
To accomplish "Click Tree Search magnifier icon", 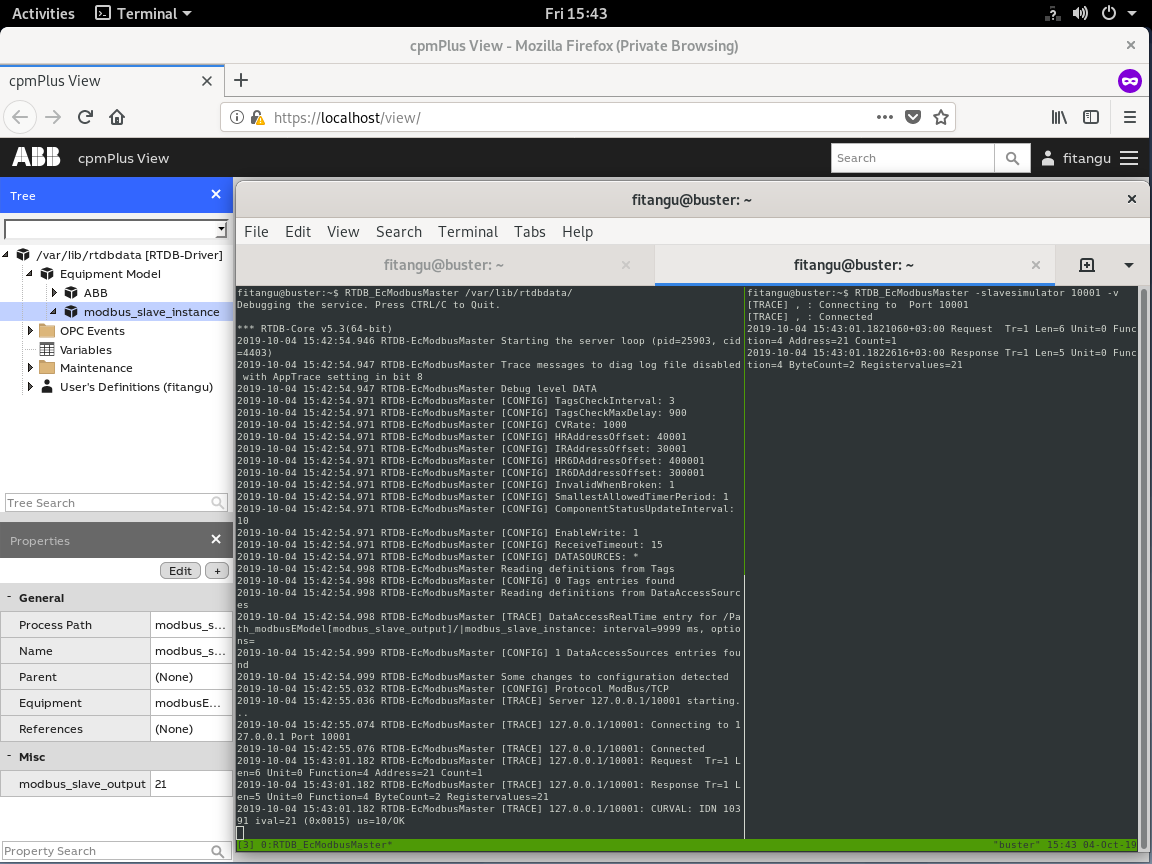I will tap(217, 503).
